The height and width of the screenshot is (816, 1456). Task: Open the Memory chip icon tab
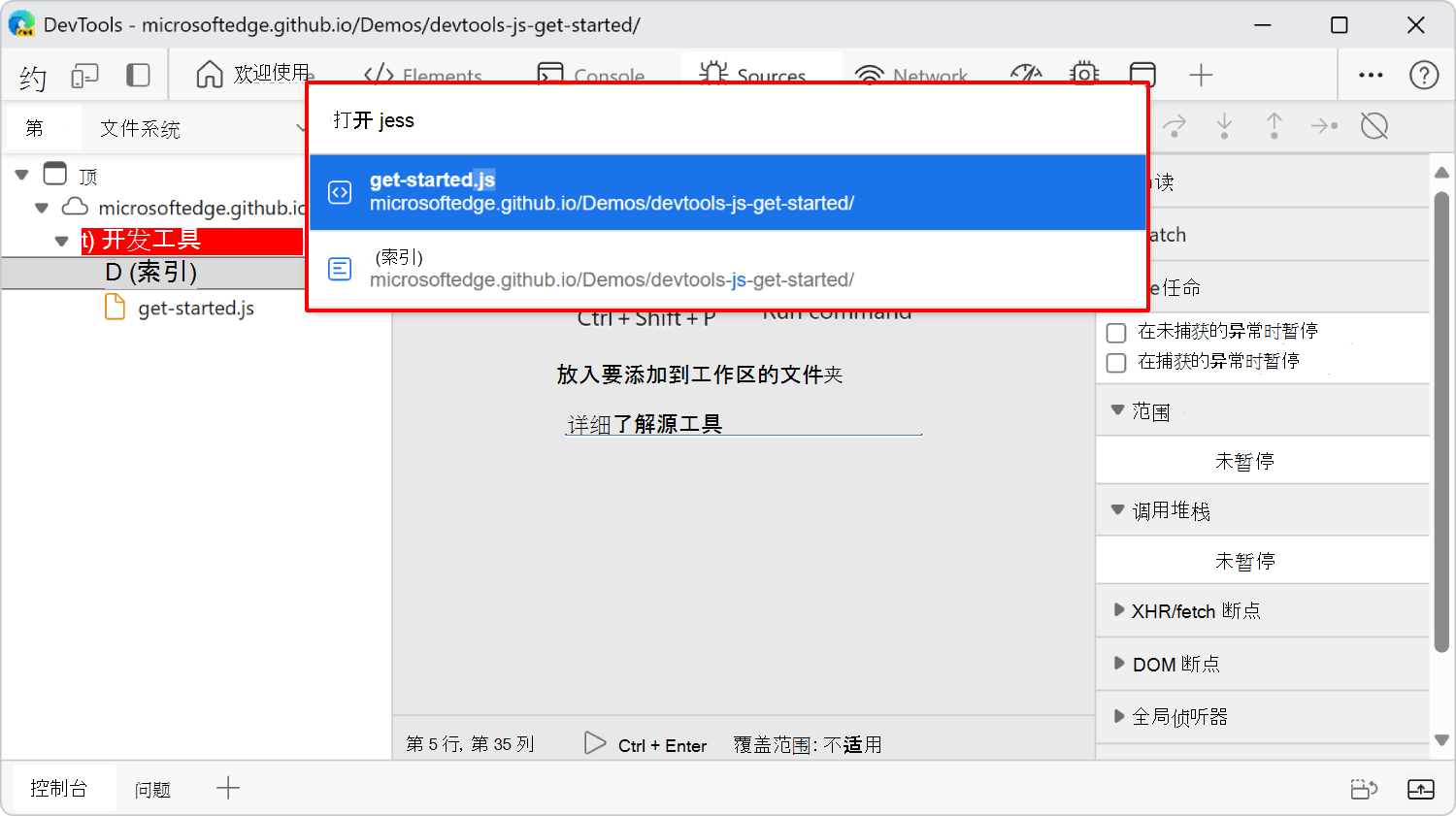1084,75
